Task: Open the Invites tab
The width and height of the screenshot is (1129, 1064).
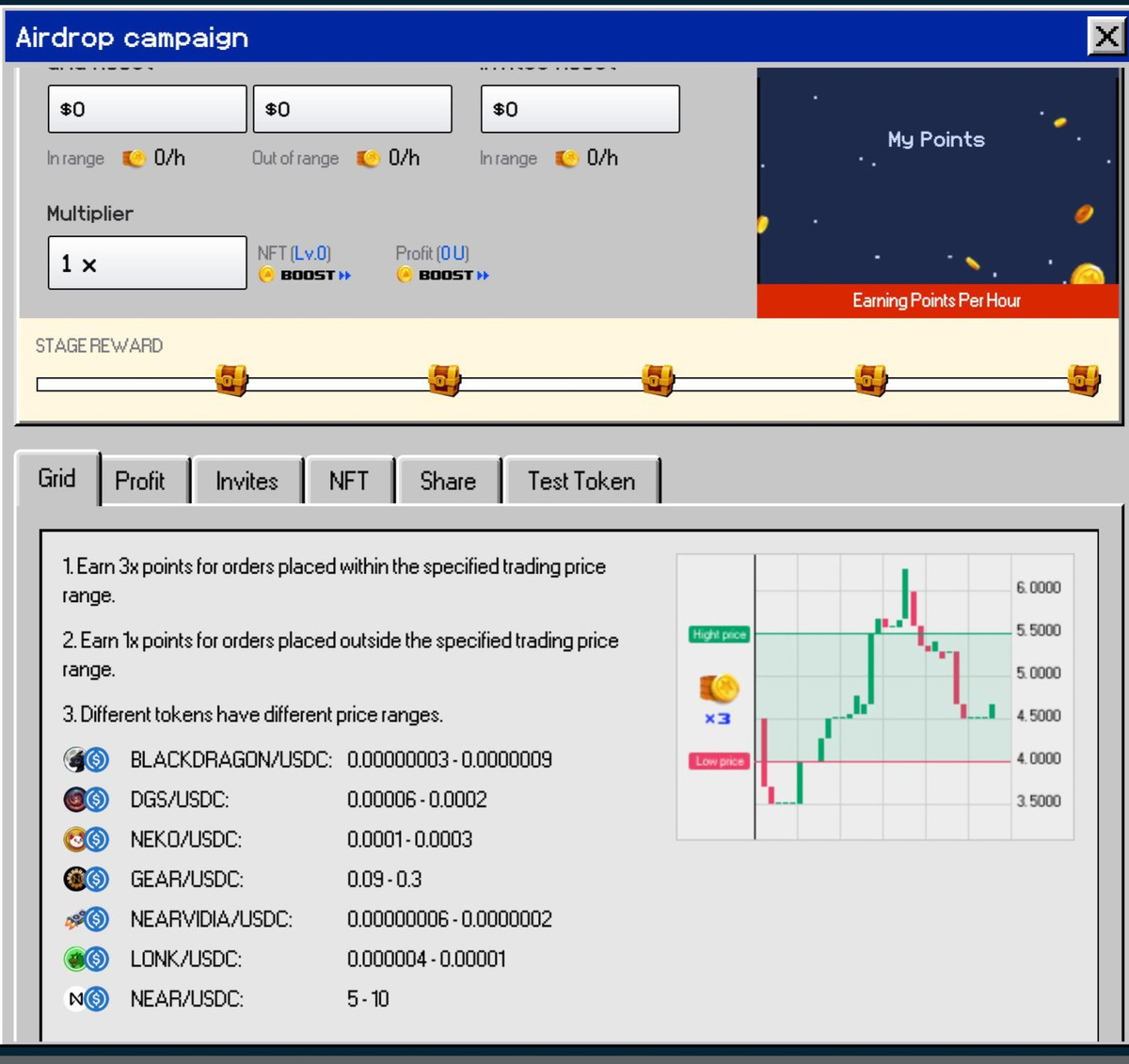Action: (246, 481)
